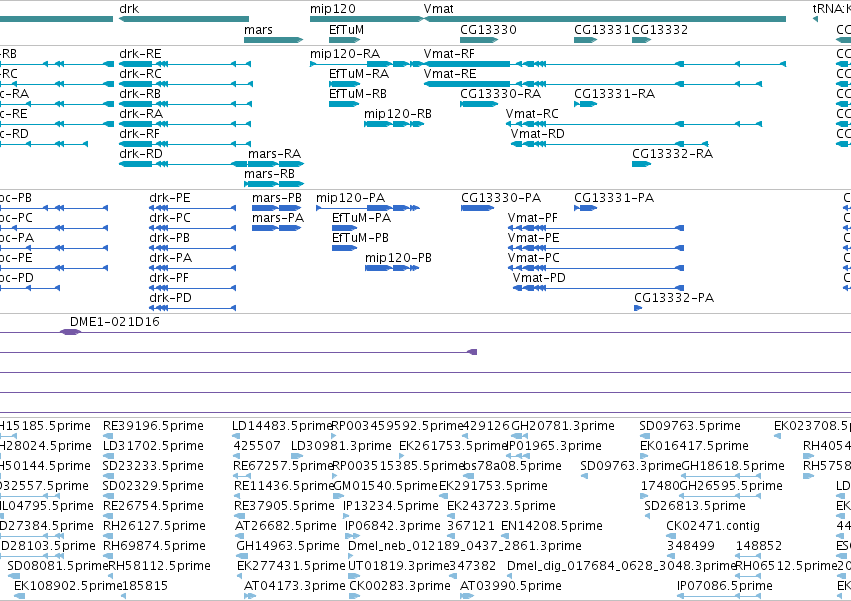
Task: Select the RE26754.5prime EST label
Action: (154, 507)
